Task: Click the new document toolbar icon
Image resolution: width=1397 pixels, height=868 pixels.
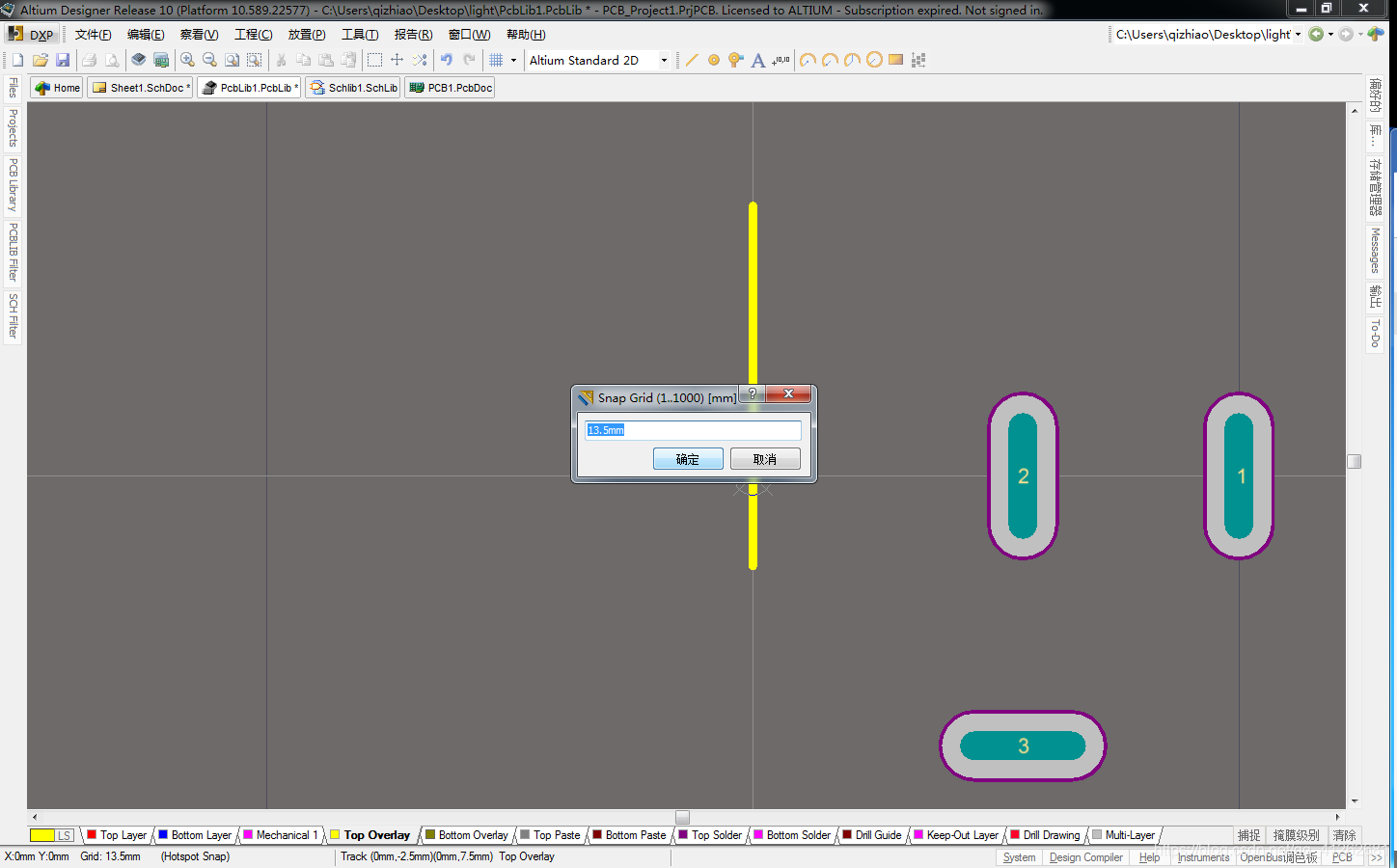Action: (x=17, y=60)
